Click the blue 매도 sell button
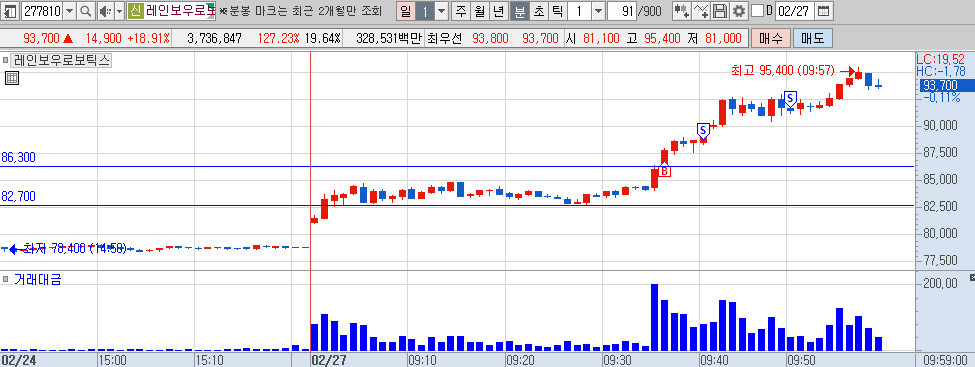This screenshot has height=367, width=975. click(x=813, y=39)
